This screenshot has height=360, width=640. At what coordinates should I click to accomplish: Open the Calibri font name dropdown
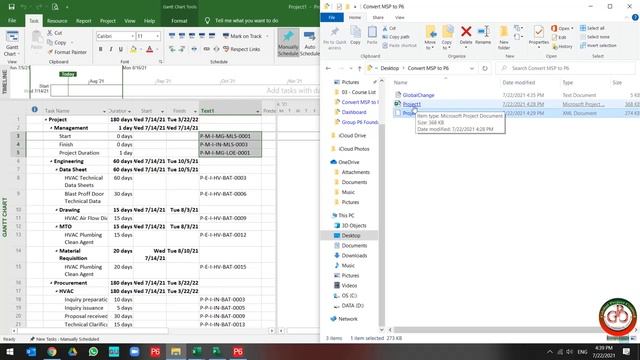pyautogui.click(x=133, y=36)
